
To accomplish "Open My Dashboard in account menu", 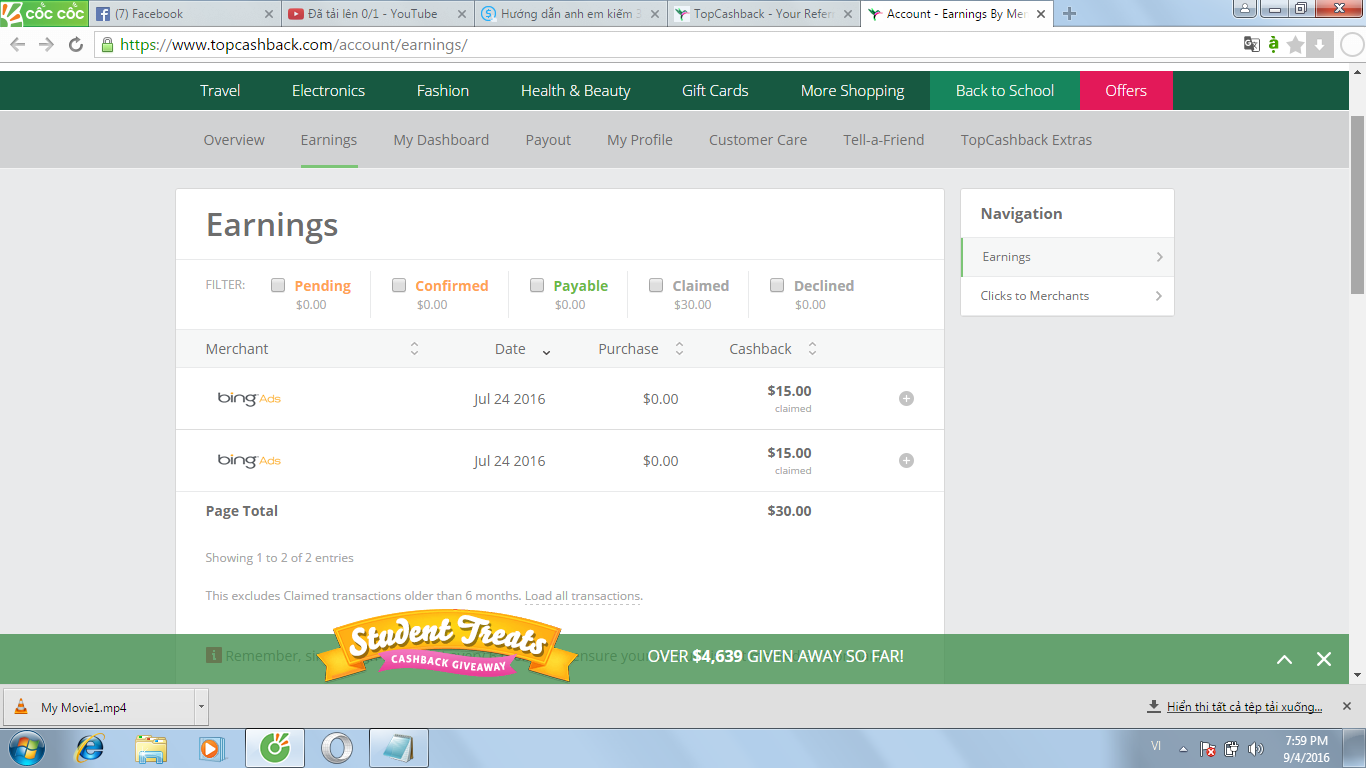I will (x=441, y=140).
